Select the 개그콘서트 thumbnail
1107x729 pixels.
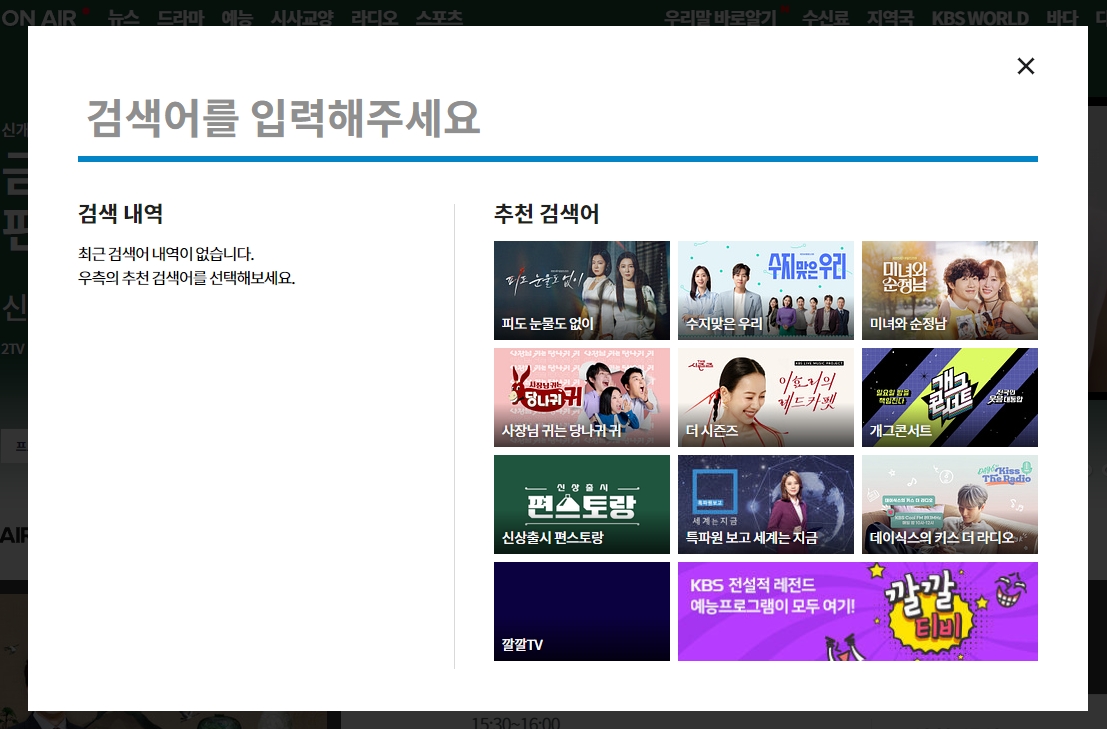click(950, 397)
